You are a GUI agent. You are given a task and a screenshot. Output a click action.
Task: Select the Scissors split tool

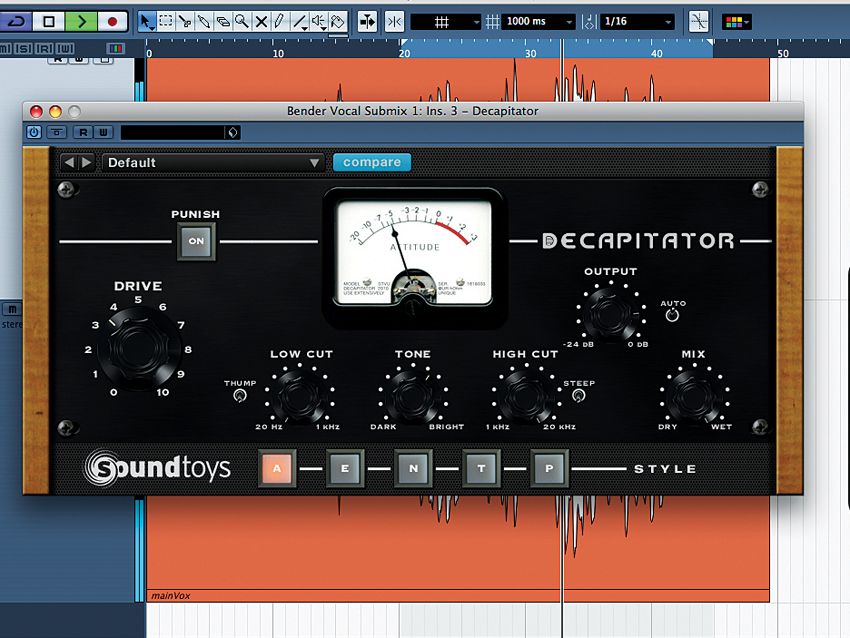185,21
